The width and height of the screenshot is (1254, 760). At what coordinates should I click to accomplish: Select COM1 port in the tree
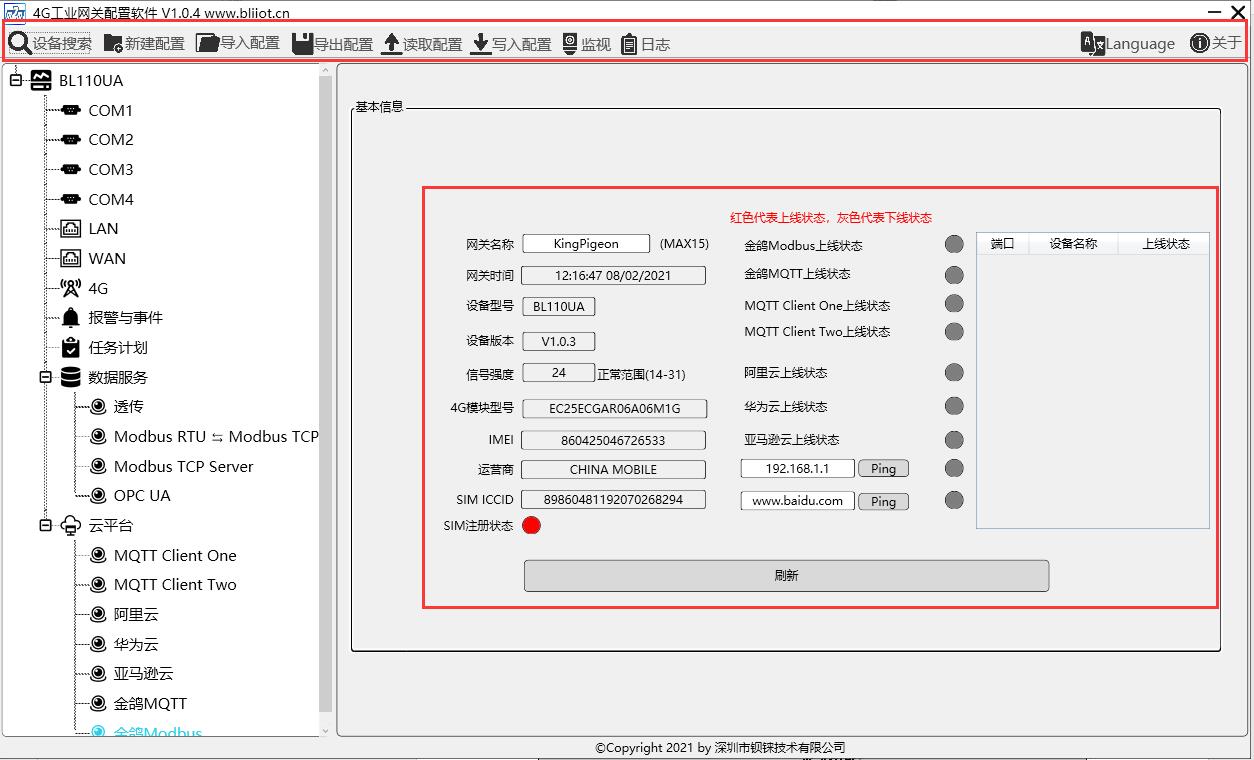[110, 111]
